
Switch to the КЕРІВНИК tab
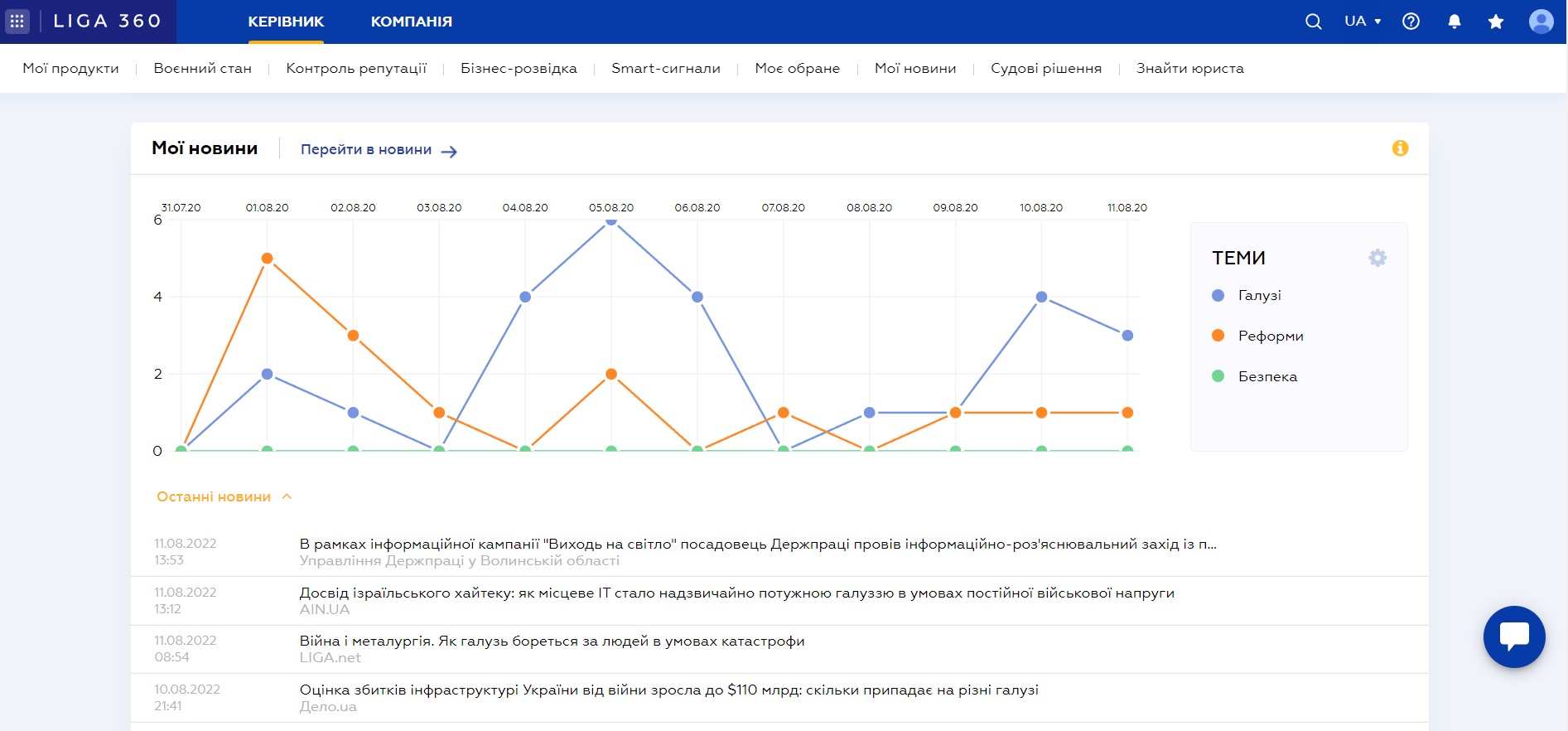286,22
